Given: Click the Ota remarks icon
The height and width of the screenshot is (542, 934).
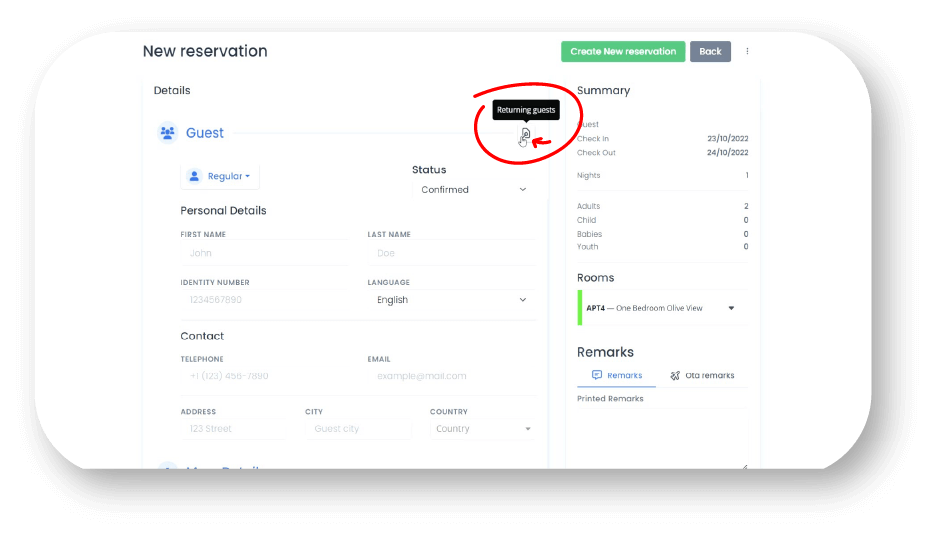Looking at the screenshot, I should pyautogui.click(x=675, y=375).
